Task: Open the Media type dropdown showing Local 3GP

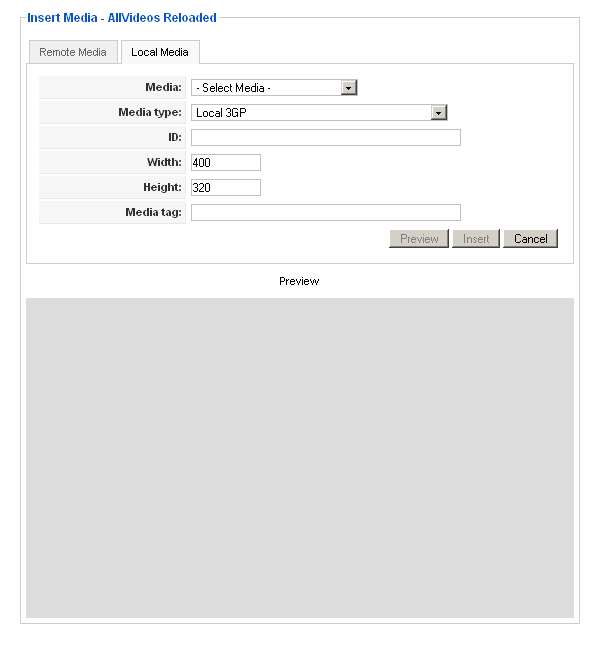Action: 319,113
